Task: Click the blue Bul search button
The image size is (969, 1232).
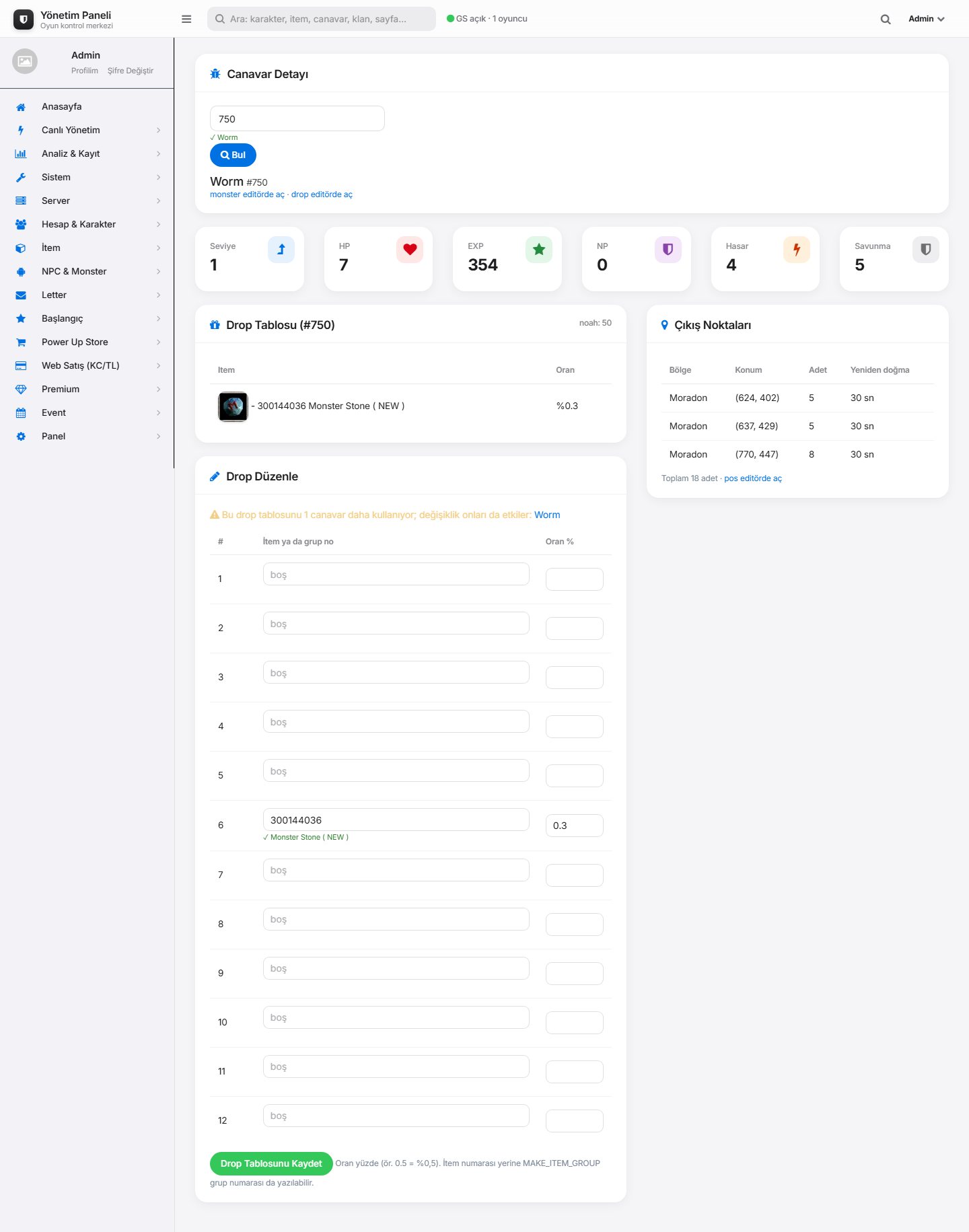Action: 233,155
